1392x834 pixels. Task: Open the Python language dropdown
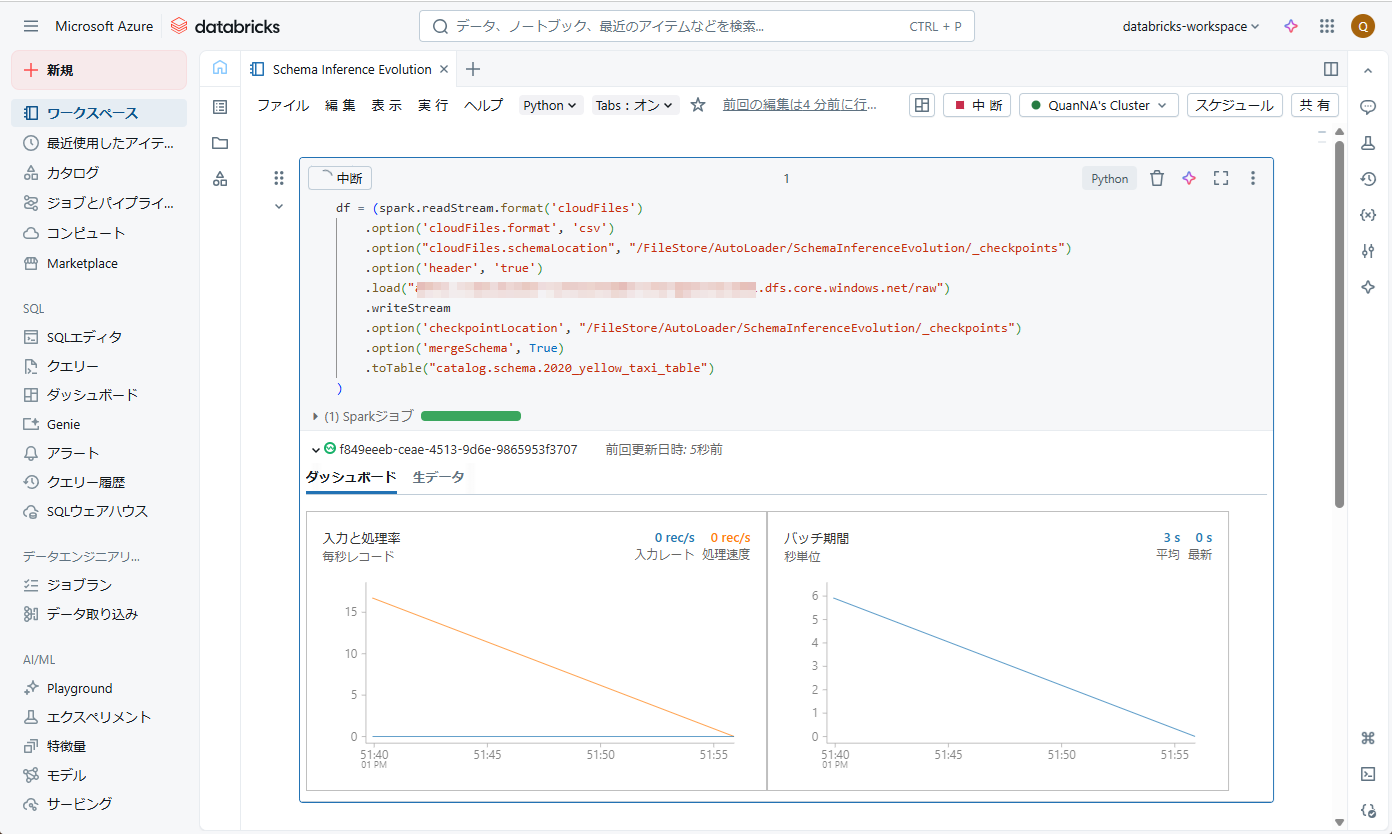coord(550,105)
